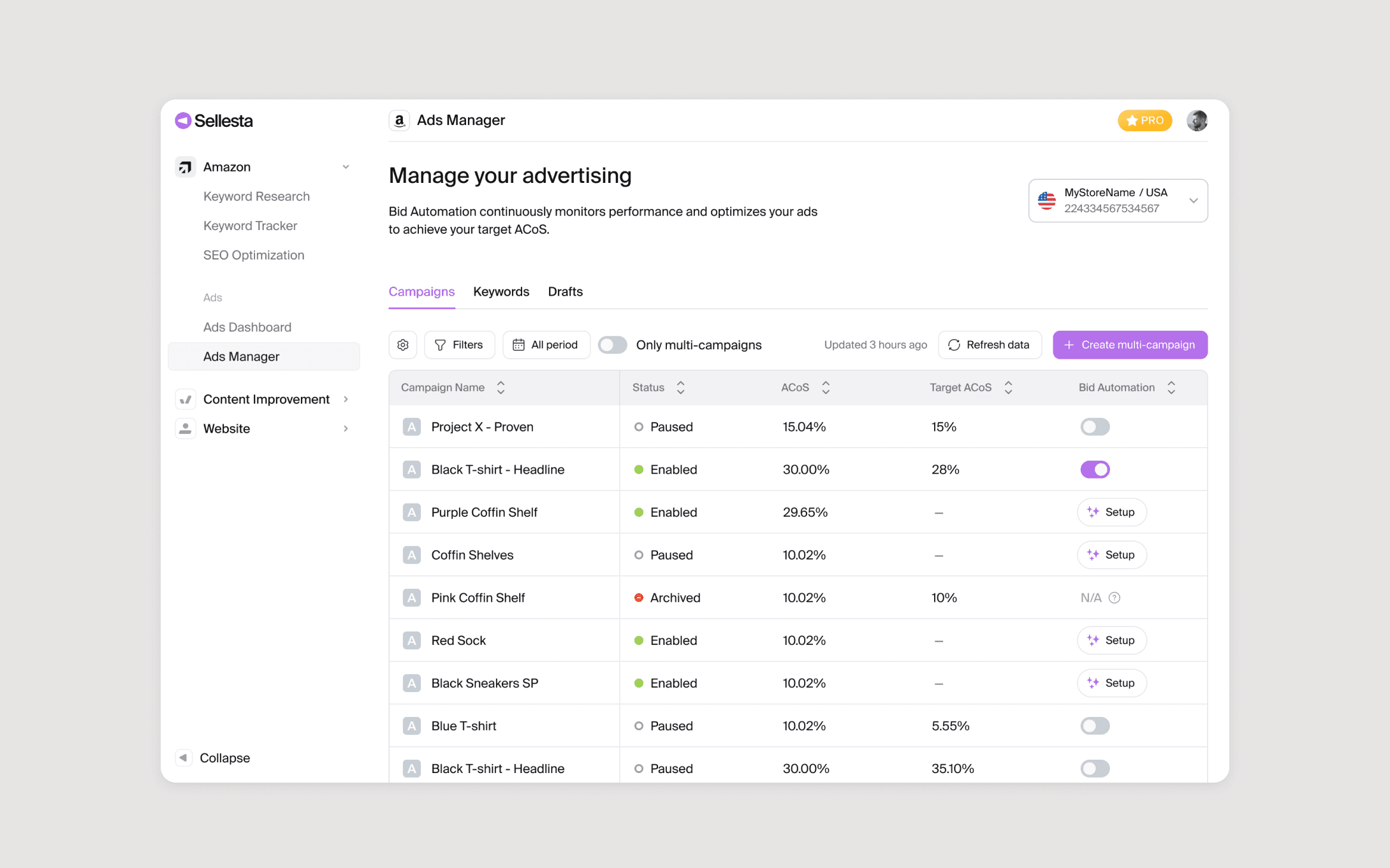The image size is (1390, 868).
Task: Sort by Bid Automation arrows
Action: coord(1171,387)
